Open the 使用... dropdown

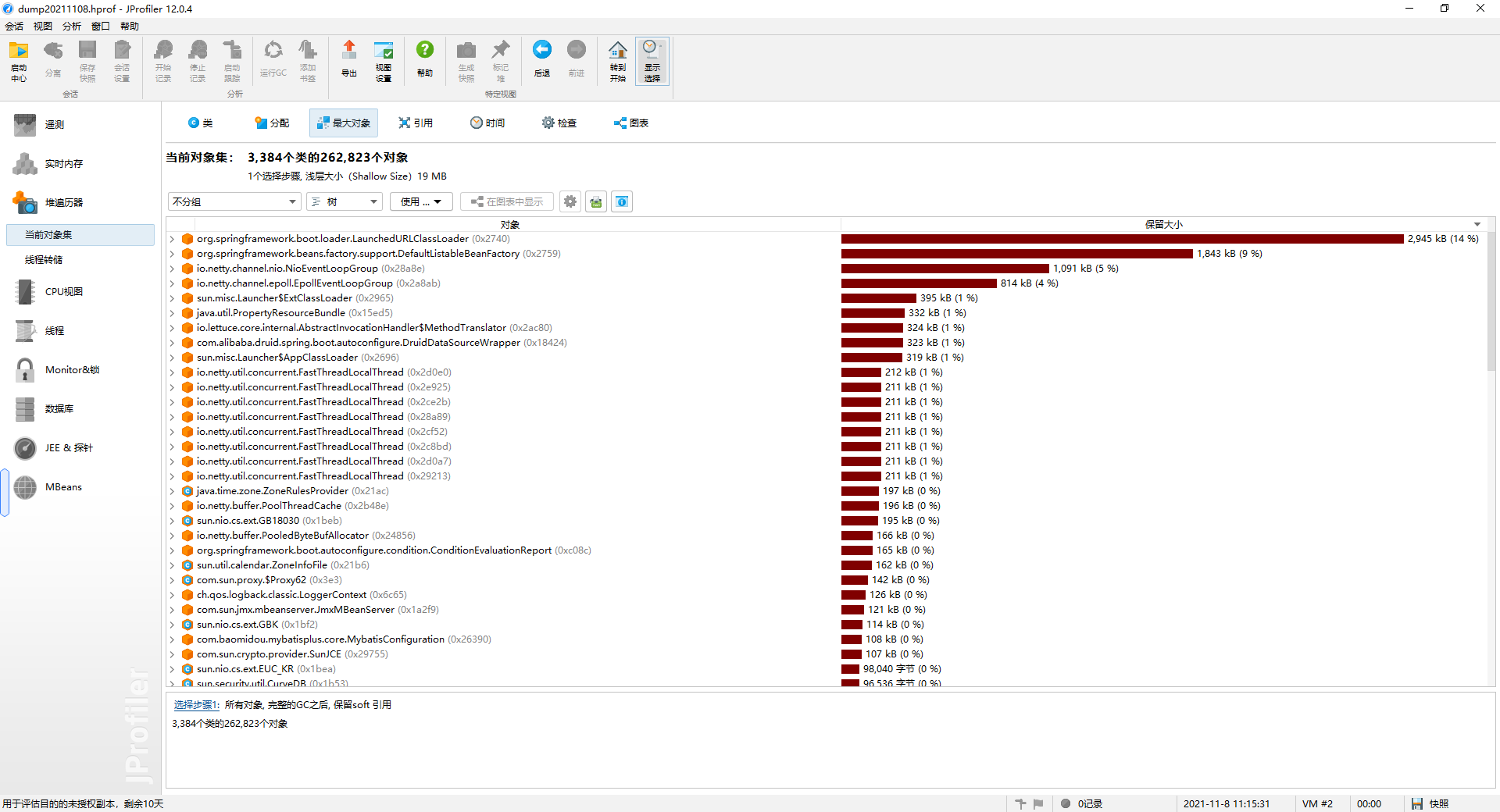click(x=420, y=201)
